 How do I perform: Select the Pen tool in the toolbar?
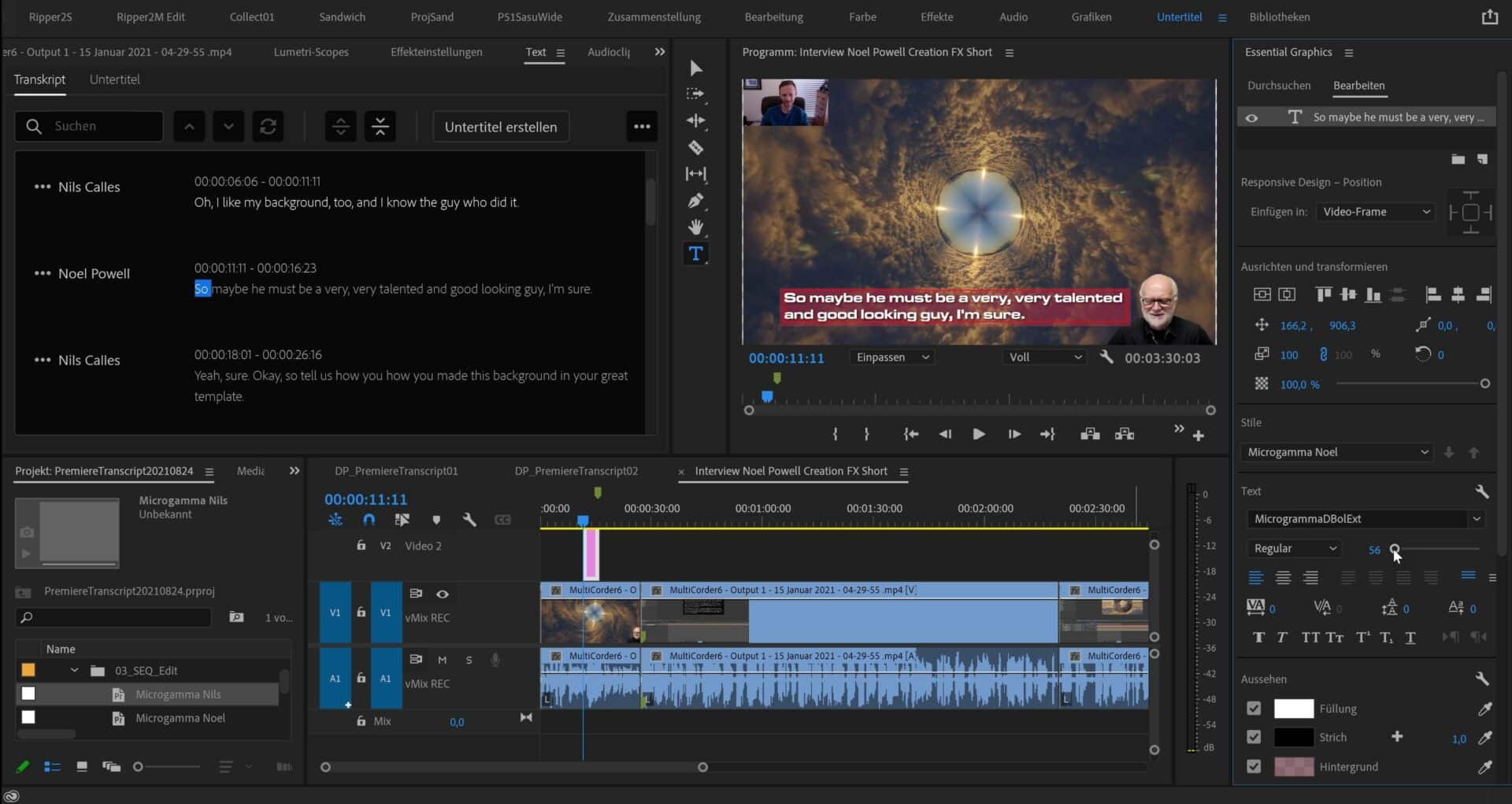click(696, 201)
